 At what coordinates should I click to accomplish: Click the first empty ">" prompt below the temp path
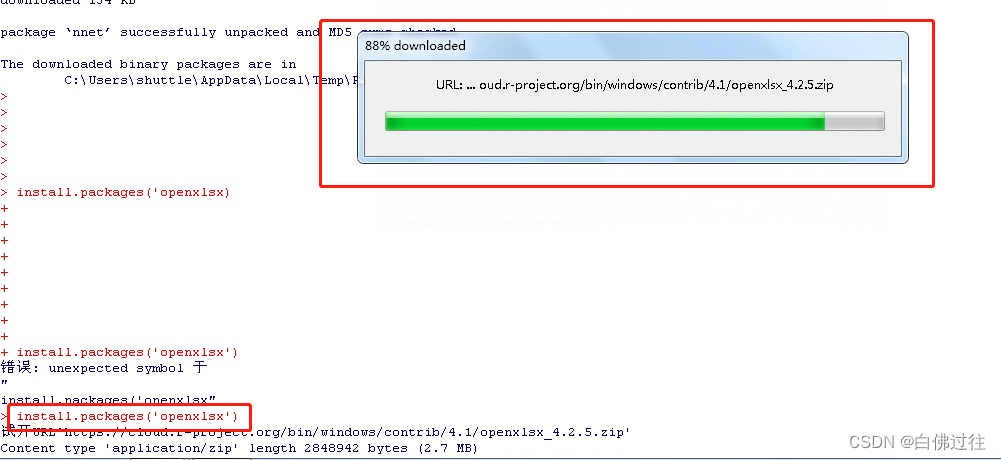4,96
